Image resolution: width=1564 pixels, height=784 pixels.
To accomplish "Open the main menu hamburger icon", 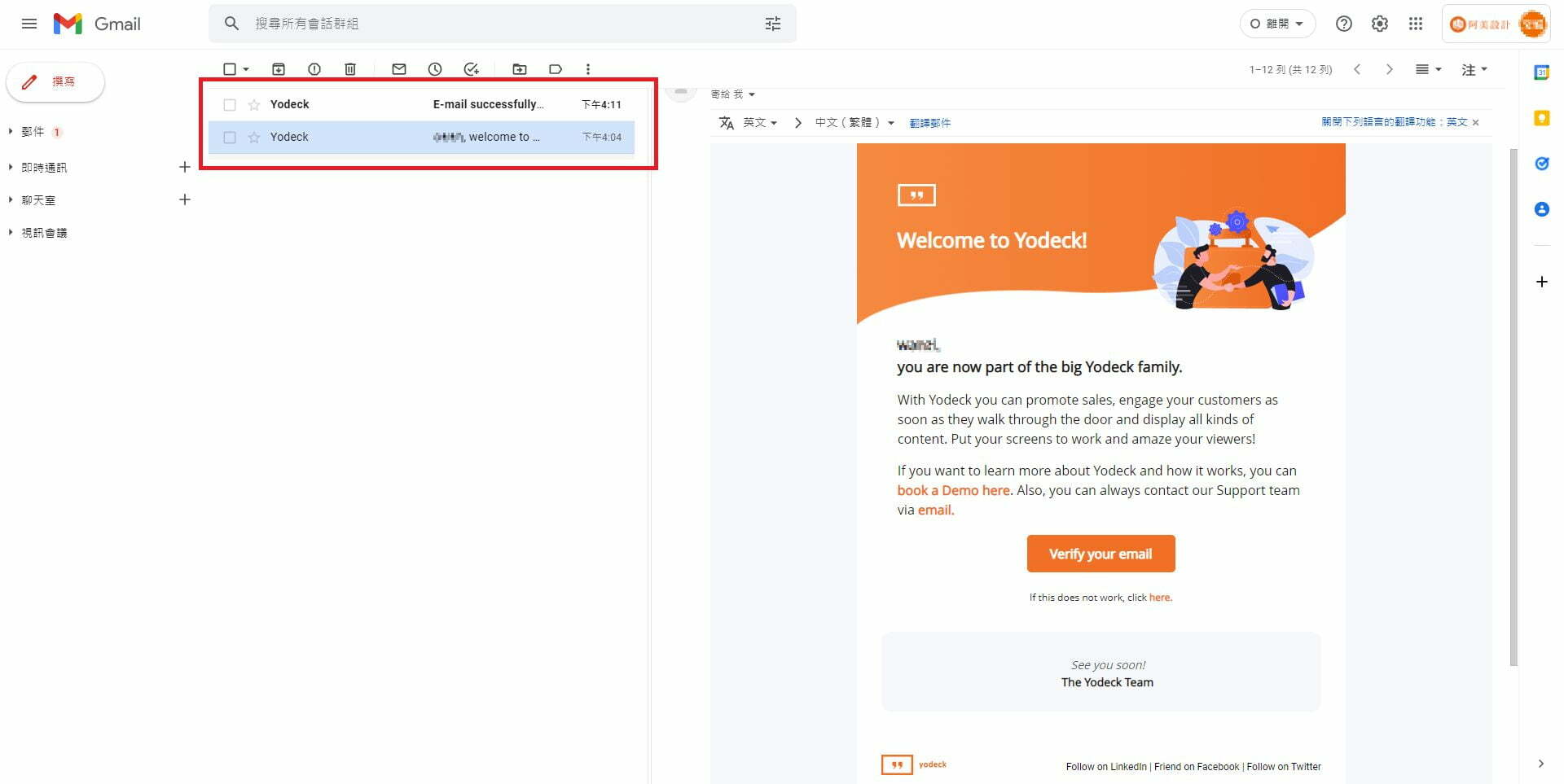I will 29,24.
